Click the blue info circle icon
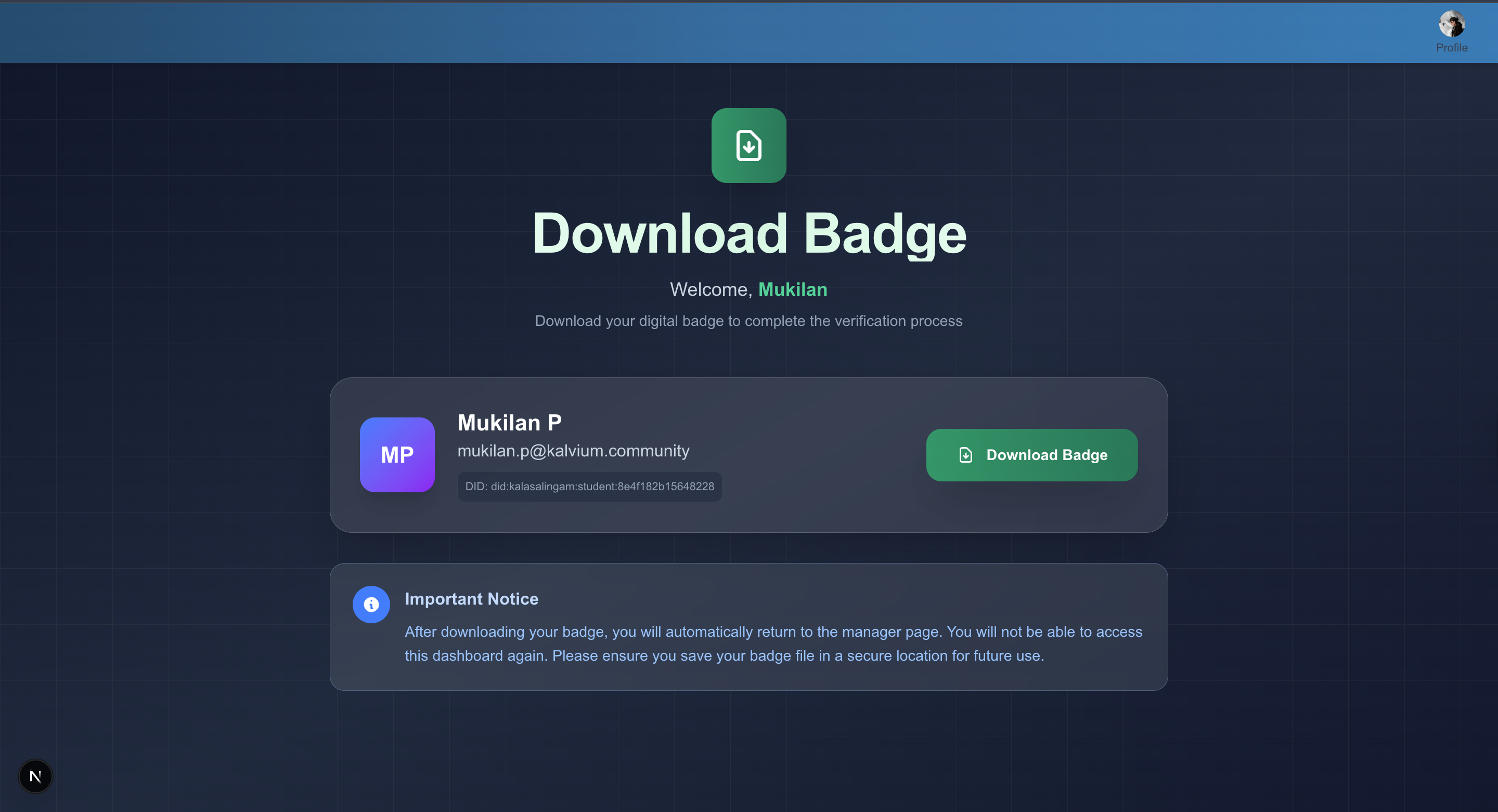1498x812 pixels. point(371,605)
